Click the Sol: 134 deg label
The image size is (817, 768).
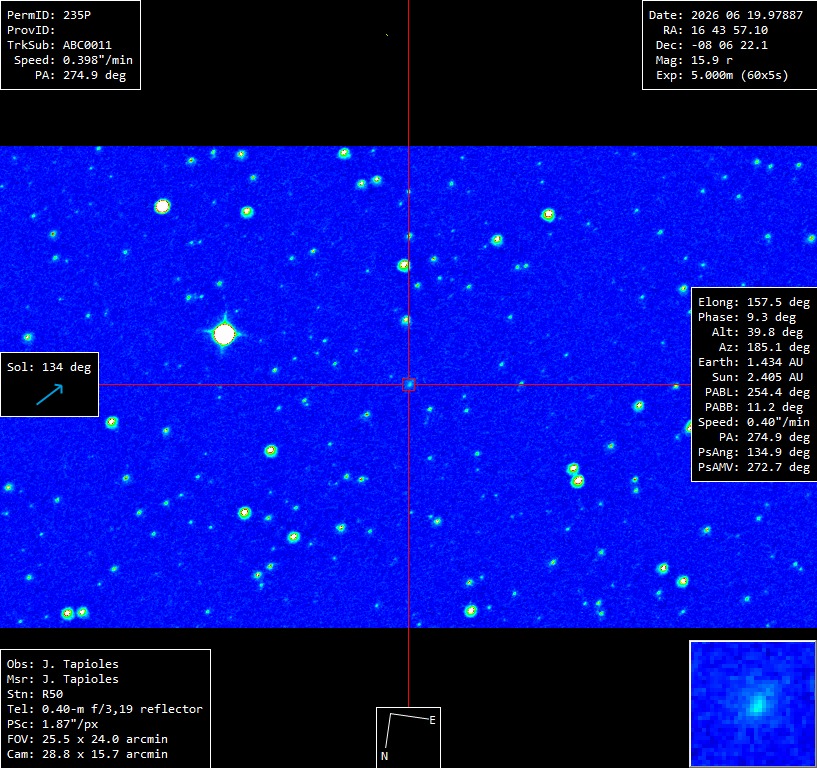point(49,367)
